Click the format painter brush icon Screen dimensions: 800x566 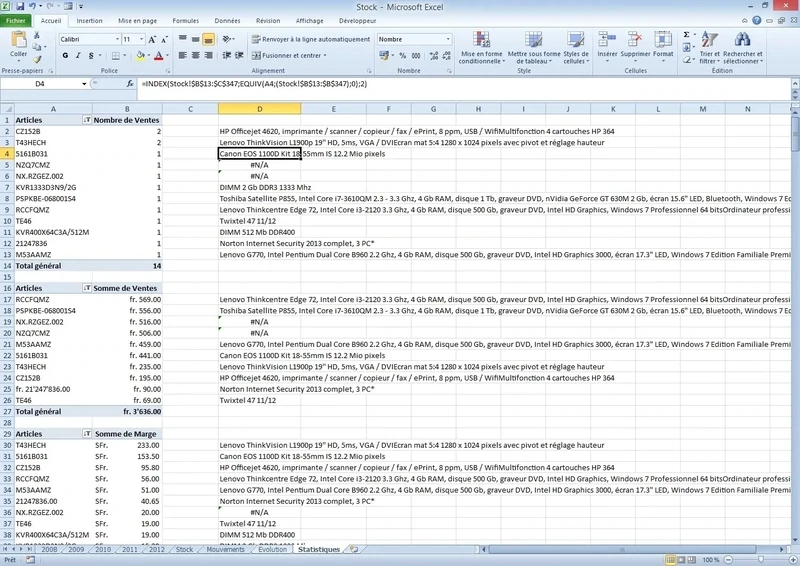37,59
